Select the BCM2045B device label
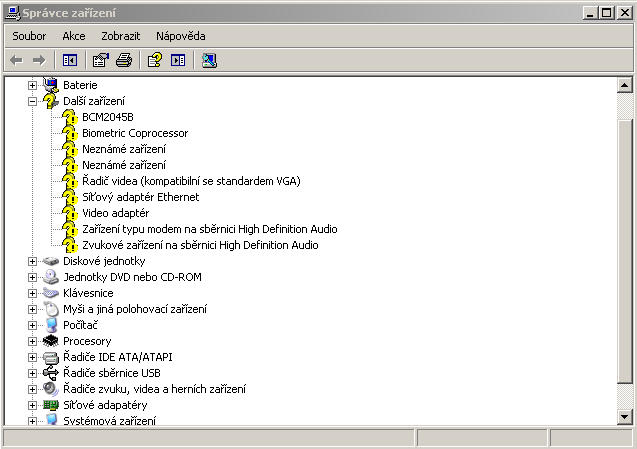637x449 pixels. [108, 117]
